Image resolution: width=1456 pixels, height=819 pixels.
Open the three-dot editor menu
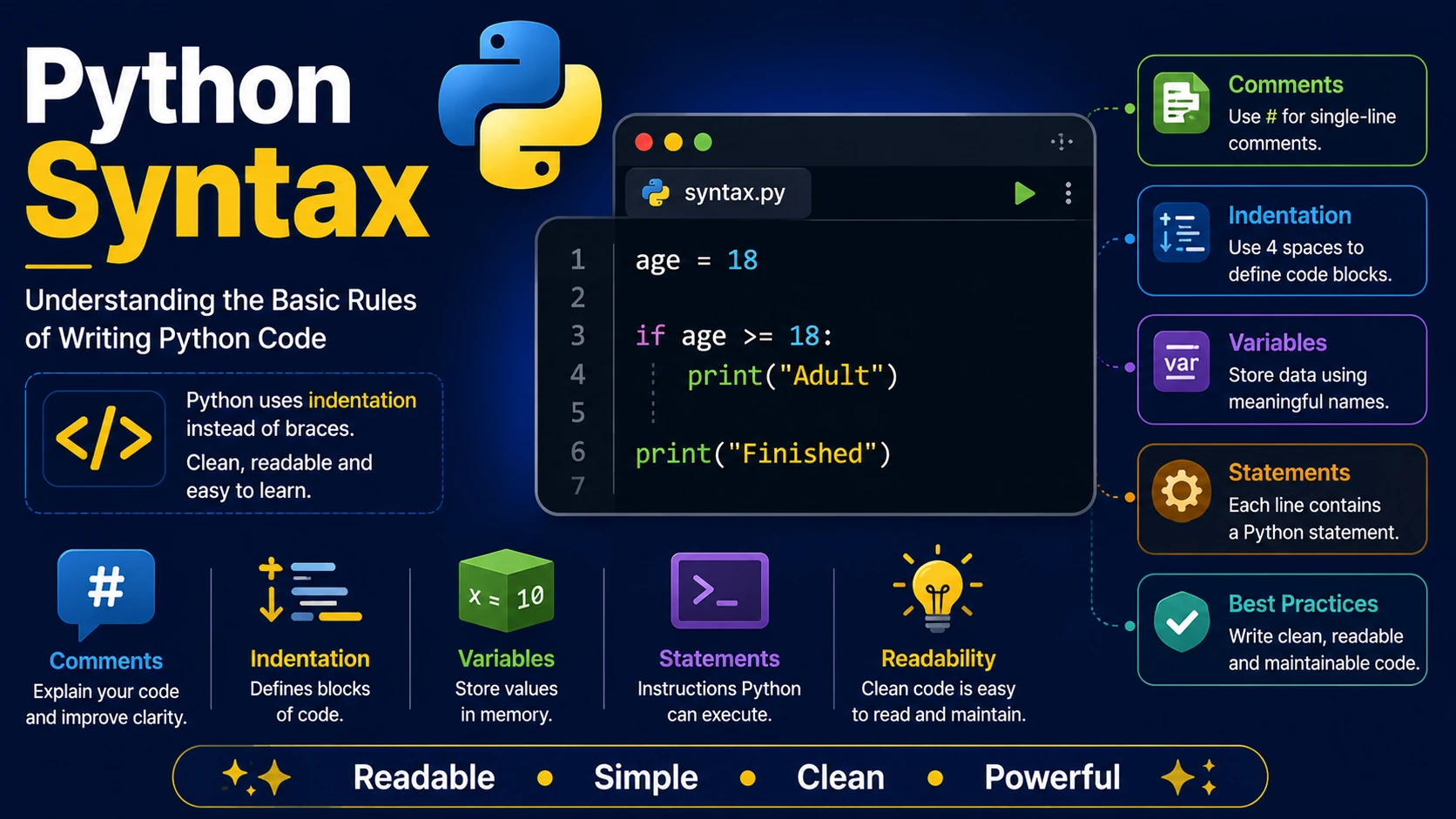coord(1068,193)
